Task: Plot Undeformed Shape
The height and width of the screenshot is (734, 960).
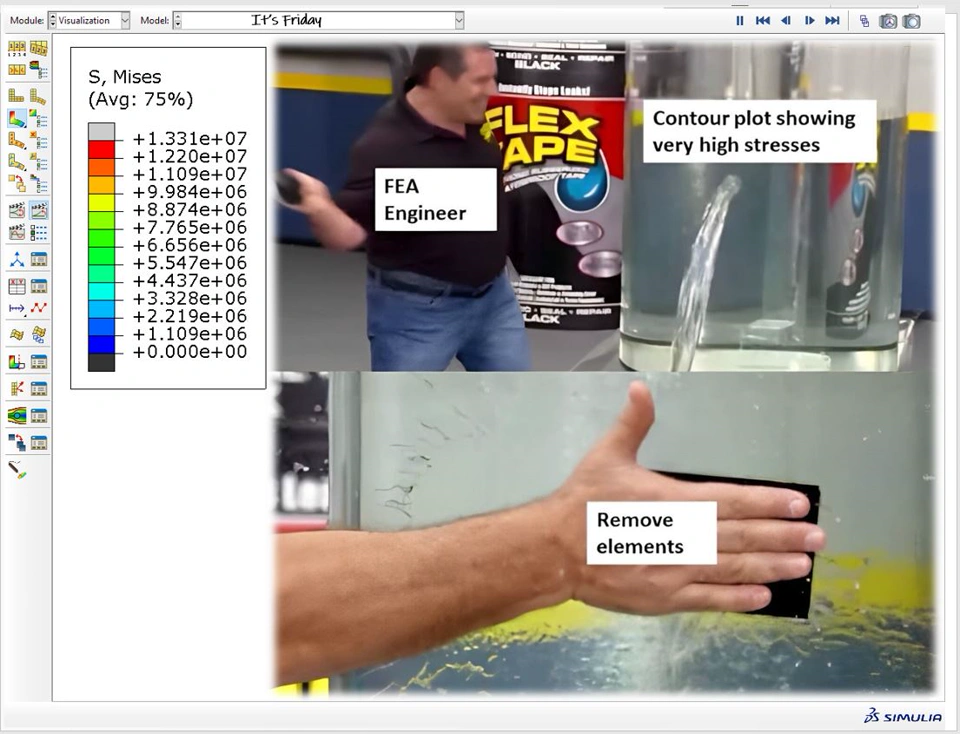Action: tap(17, 96)
